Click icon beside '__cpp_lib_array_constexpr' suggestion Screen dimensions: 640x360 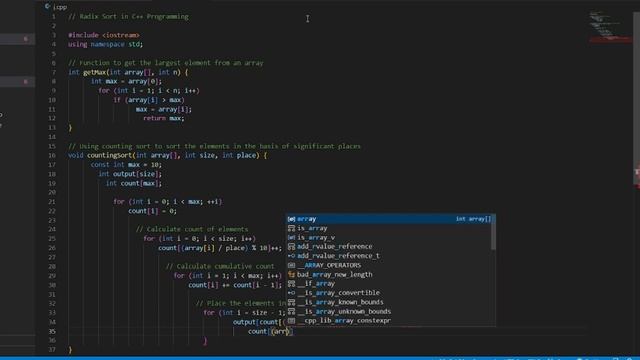(x=291, y=321)
